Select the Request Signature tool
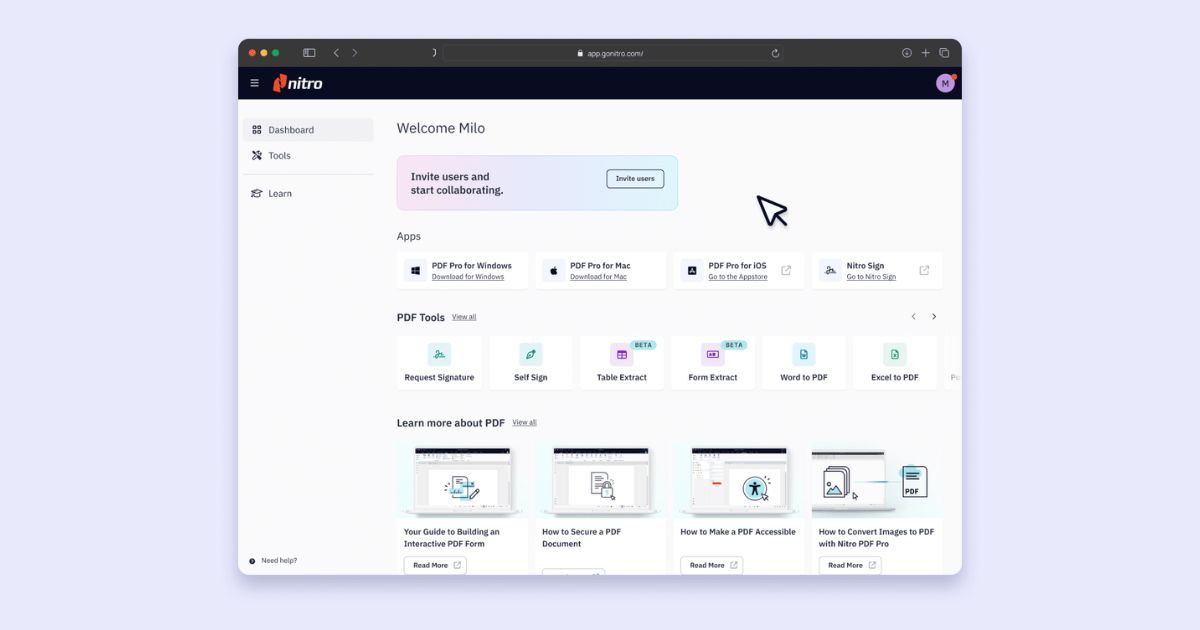The image size is (1200, 630). (x=439, y=362)
